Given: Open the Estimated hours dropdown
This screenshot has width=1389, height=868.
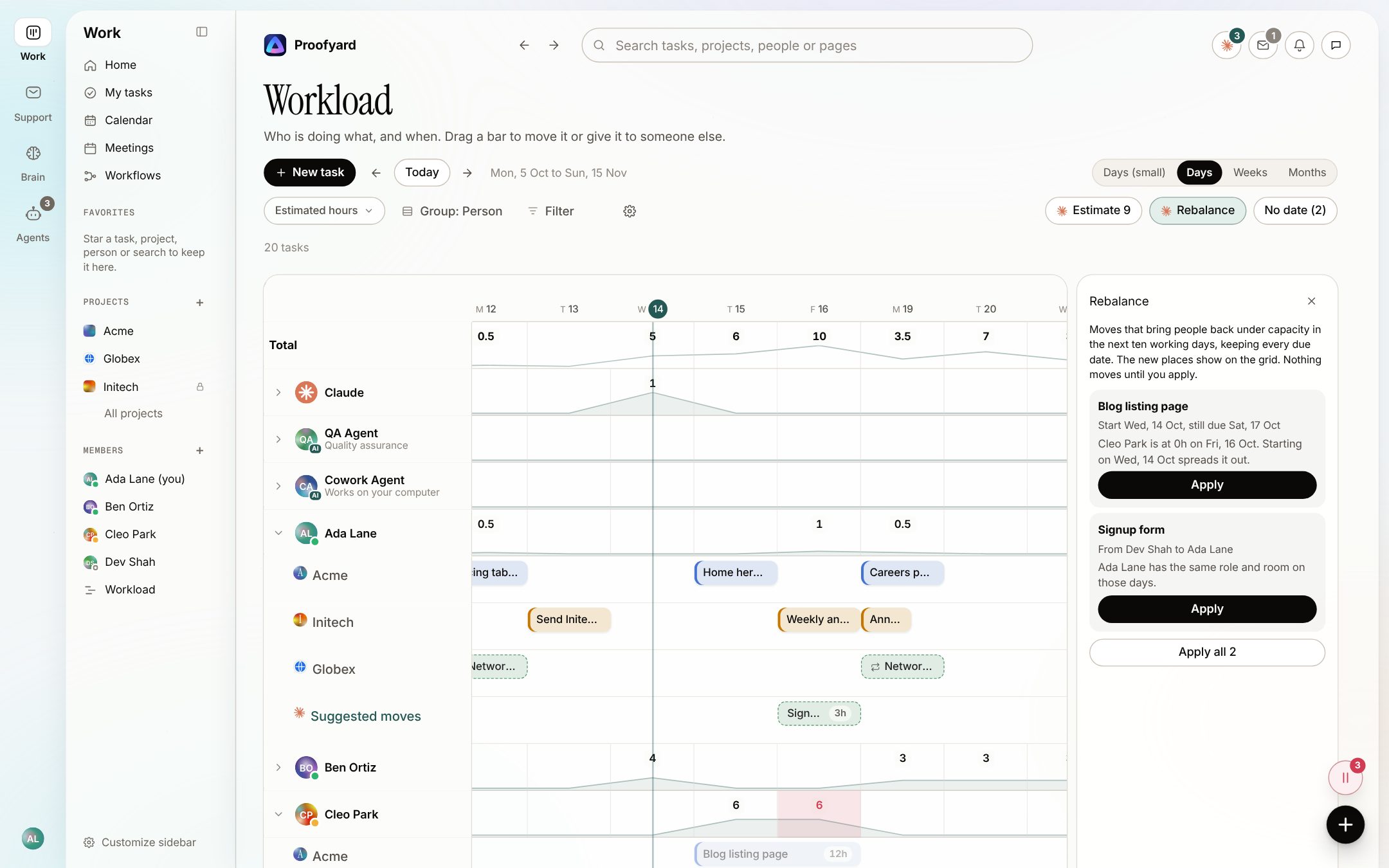Looking at the screenshot, I should tap(324, 211).
